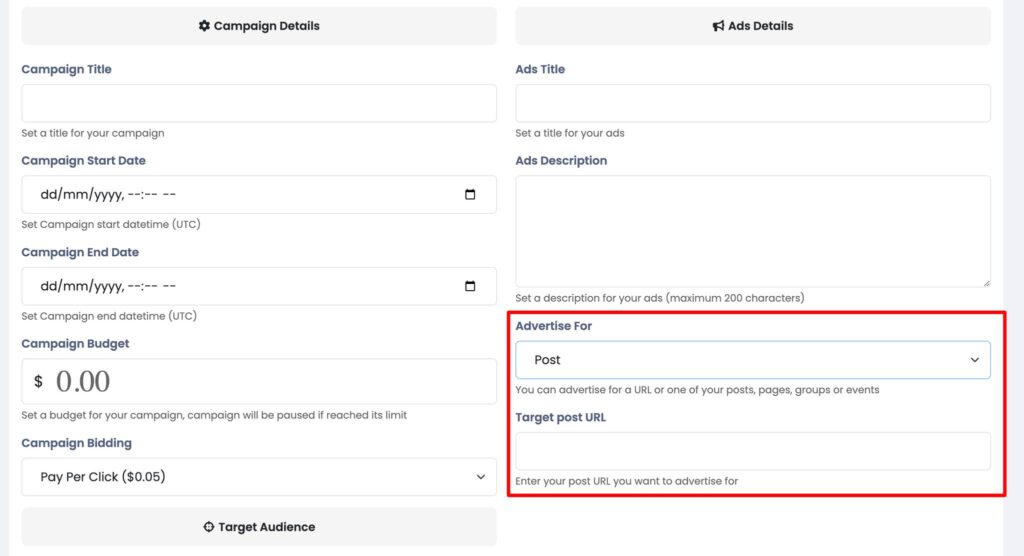1024x556 pixels.
Task: Click the dollar sign in Campaign Budget
Action: click(x=39, y=382)
